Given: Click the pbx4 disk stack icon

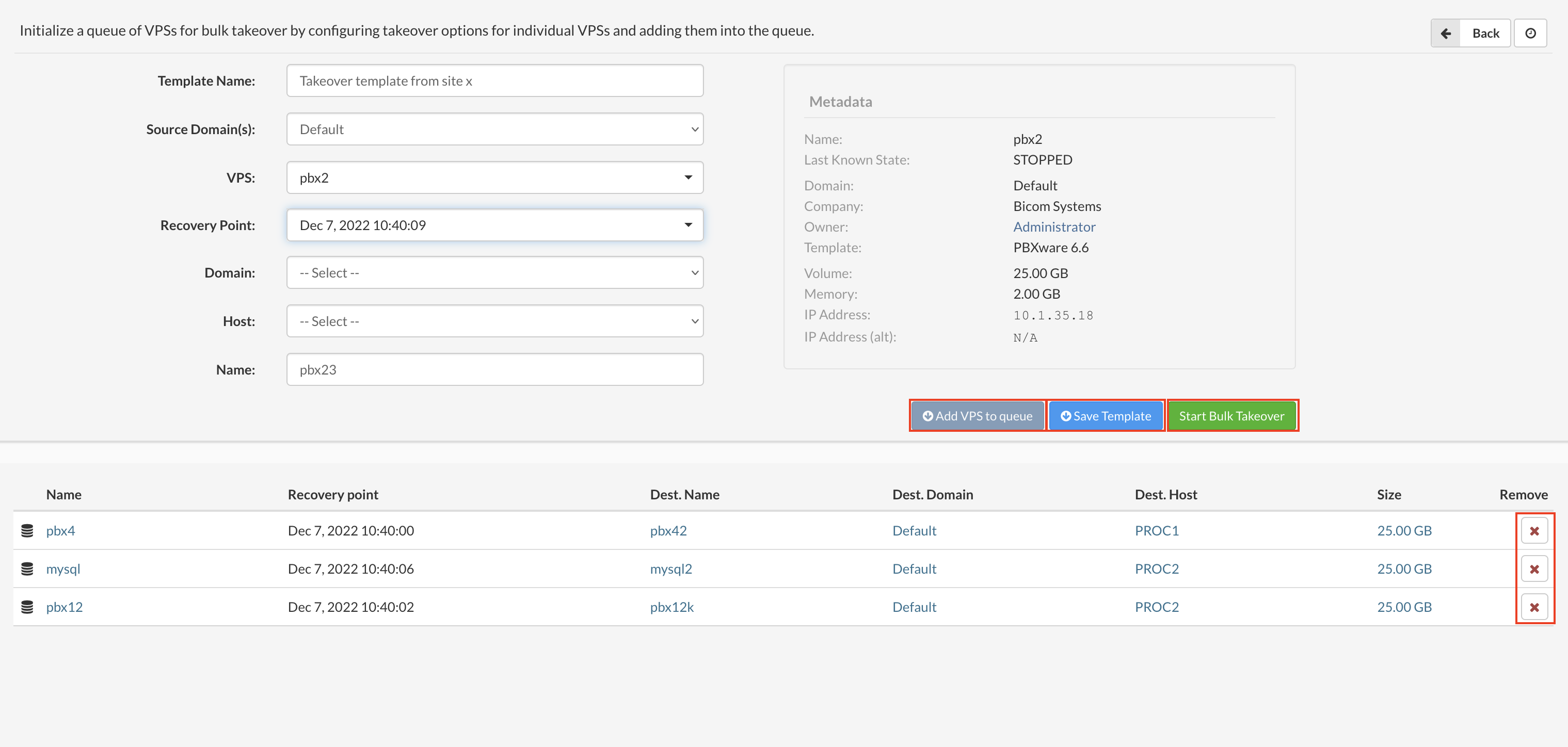Looking at the screenshot, I should tap(27, 530).
